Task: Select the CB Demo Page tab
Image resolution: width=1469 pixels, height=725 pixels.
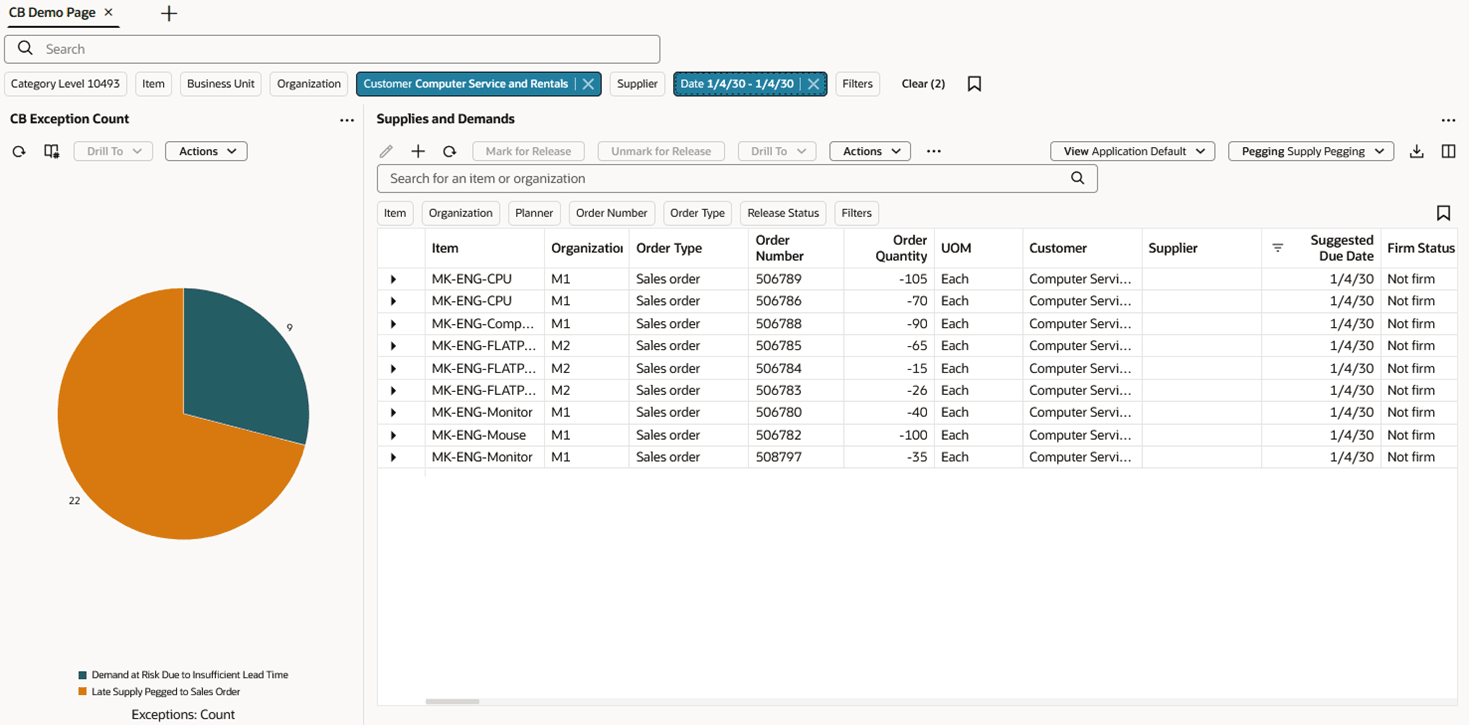Action: point(53,13)
